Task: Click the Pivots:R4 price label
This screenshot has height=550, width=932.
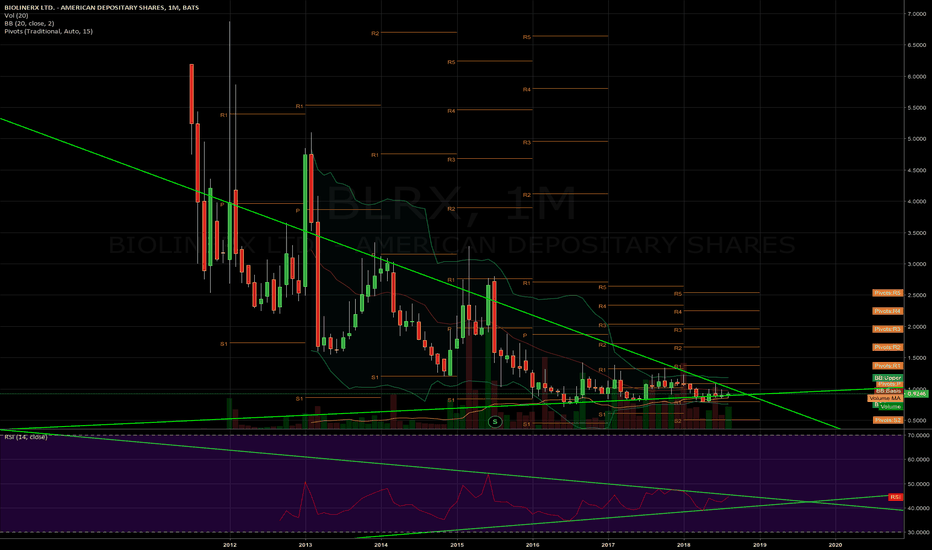Action: pos(887,311)
